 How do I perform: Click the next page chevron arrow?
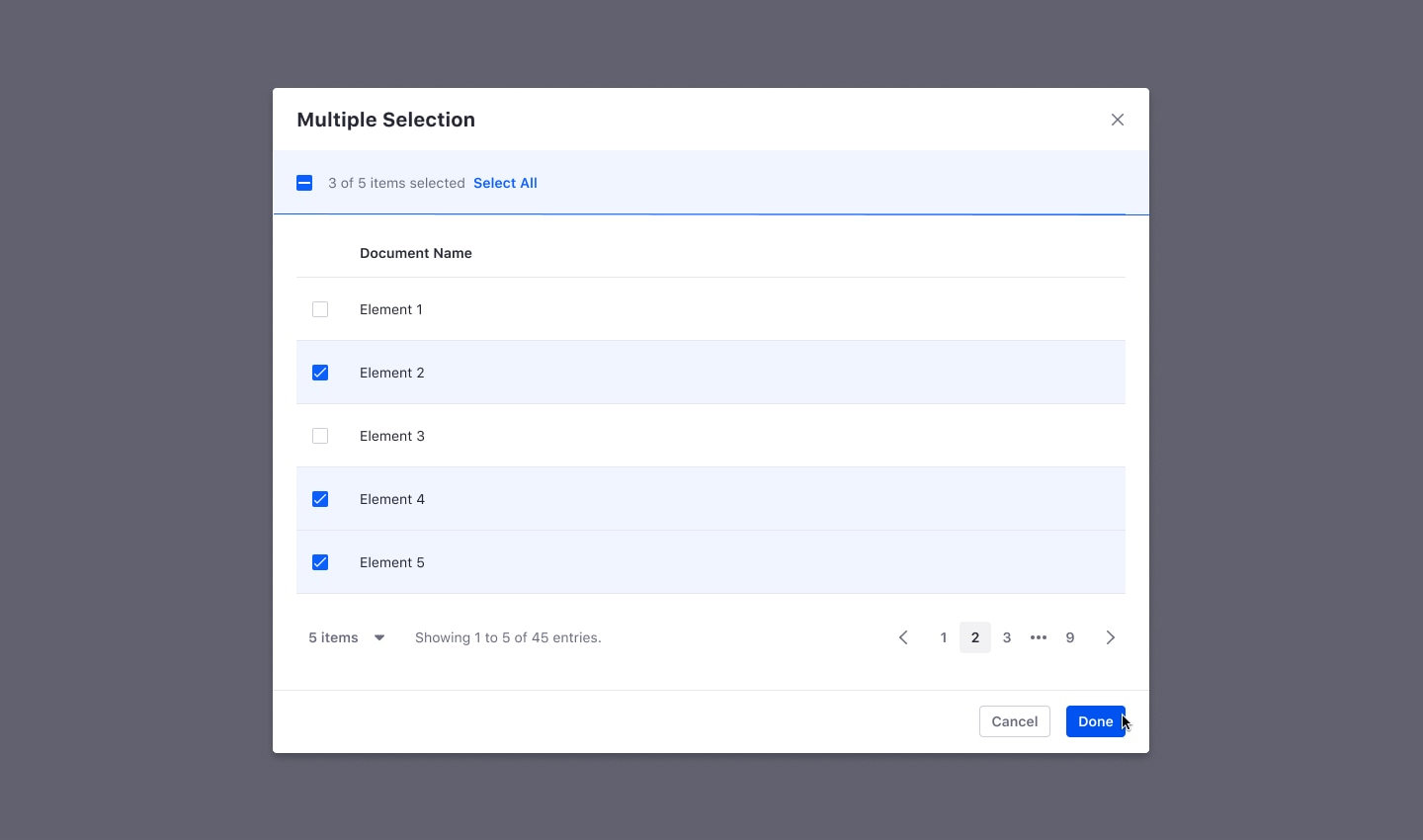[1110, 637]
